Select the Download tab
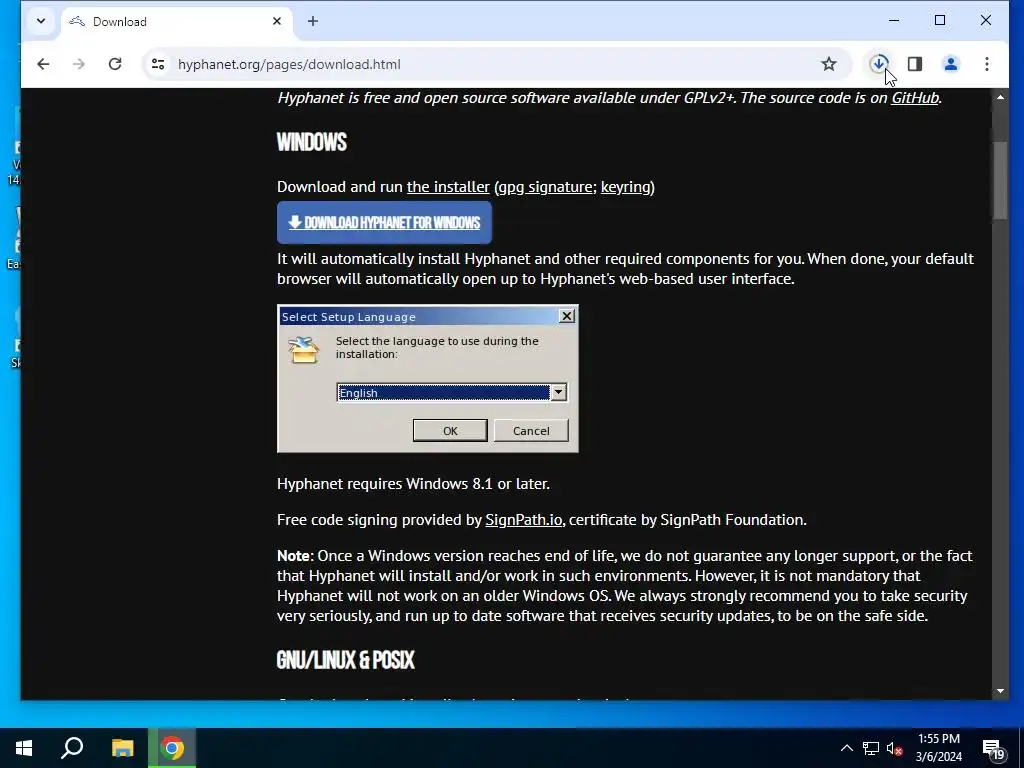This screenshot has width=1024, height=768. (176, 22)
